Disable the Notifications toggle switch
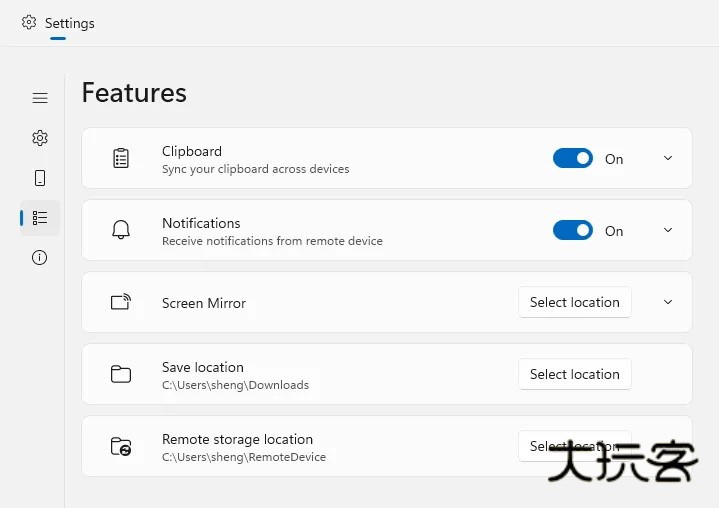 (573, 230)
